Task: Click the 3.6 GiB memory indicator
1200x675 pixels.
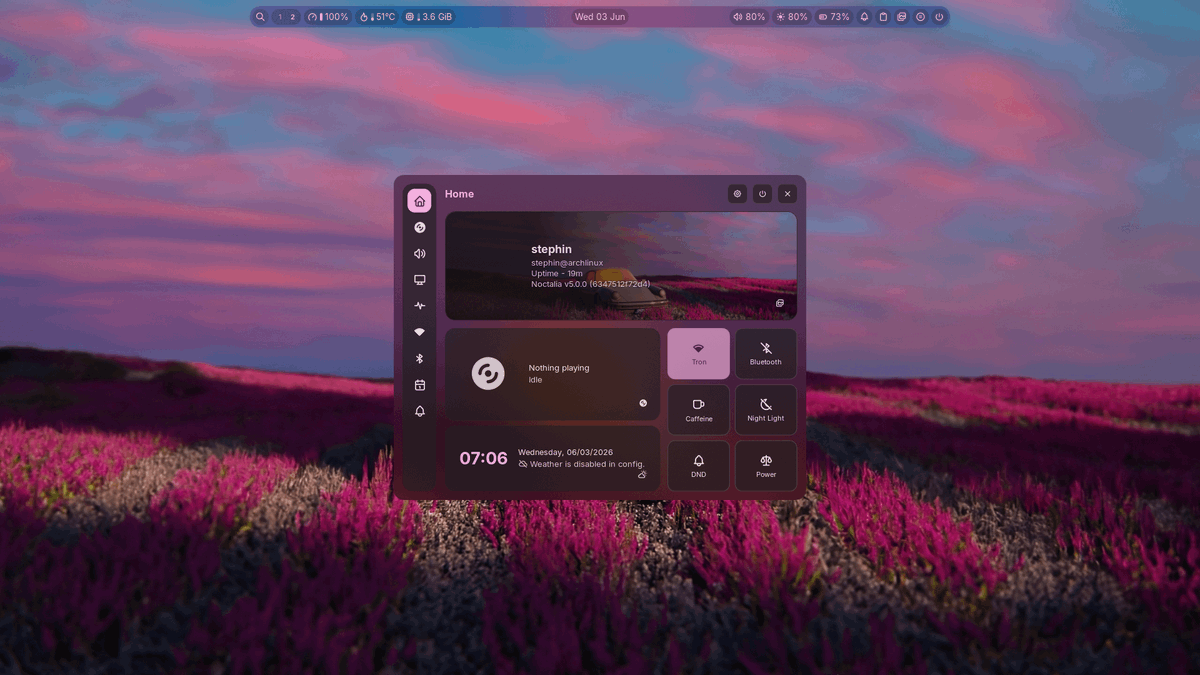Action: pos(429,17)
